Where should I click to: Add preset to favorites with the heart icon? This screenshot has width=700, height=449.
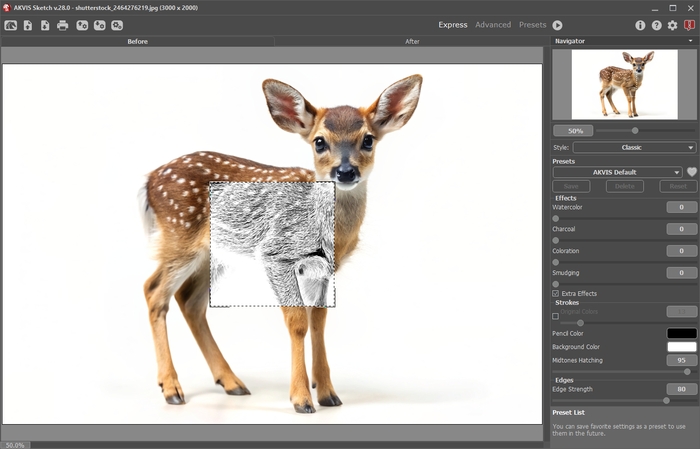tap(692, 172)
